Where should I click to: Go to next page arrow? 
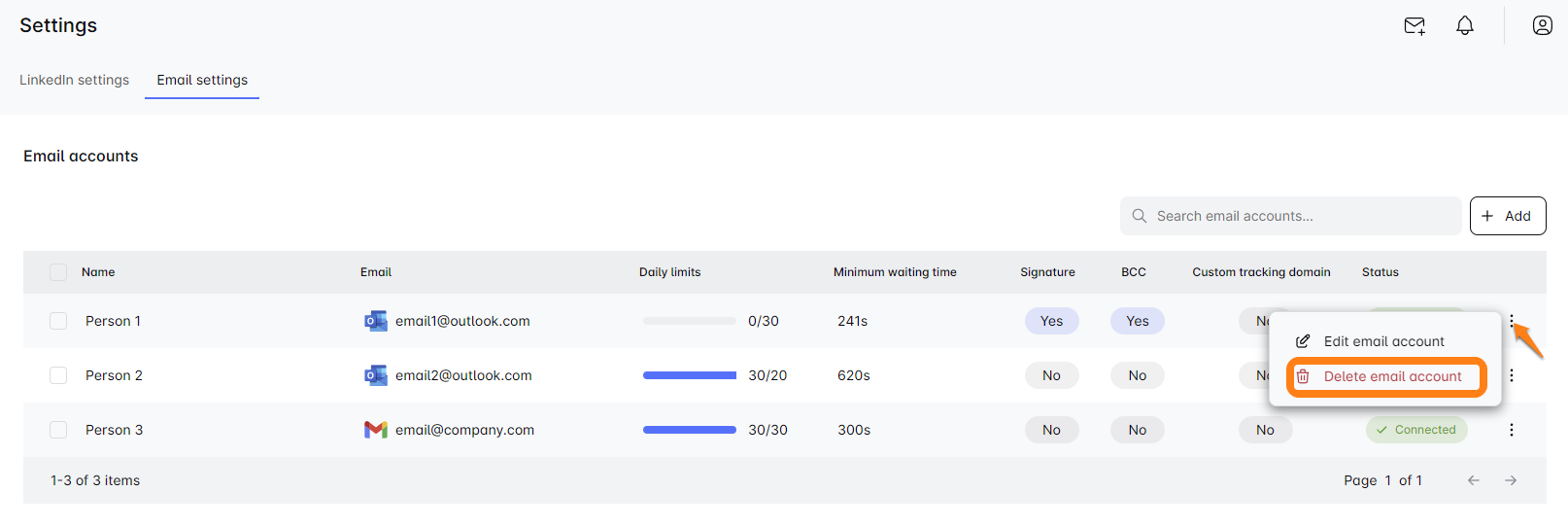pos(1511,480)
